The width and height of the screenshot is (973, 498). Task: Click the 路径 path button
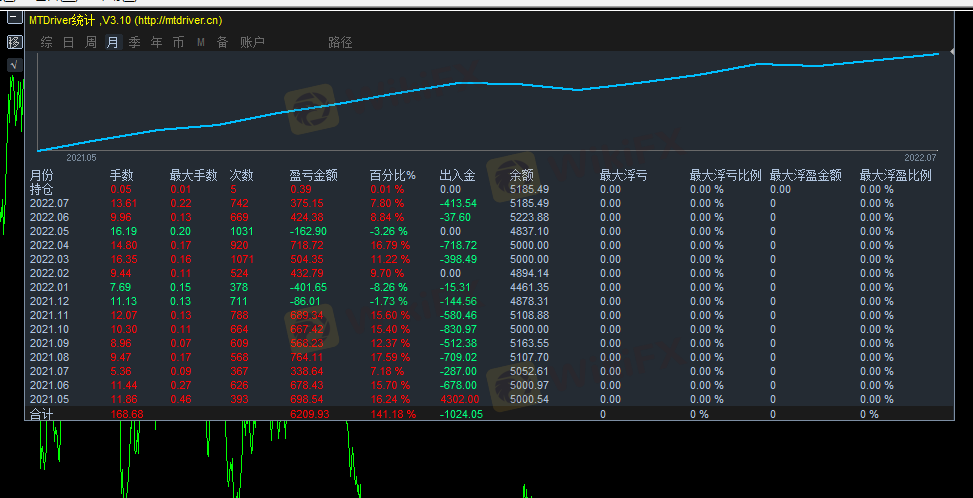click(x=340, y=42)
